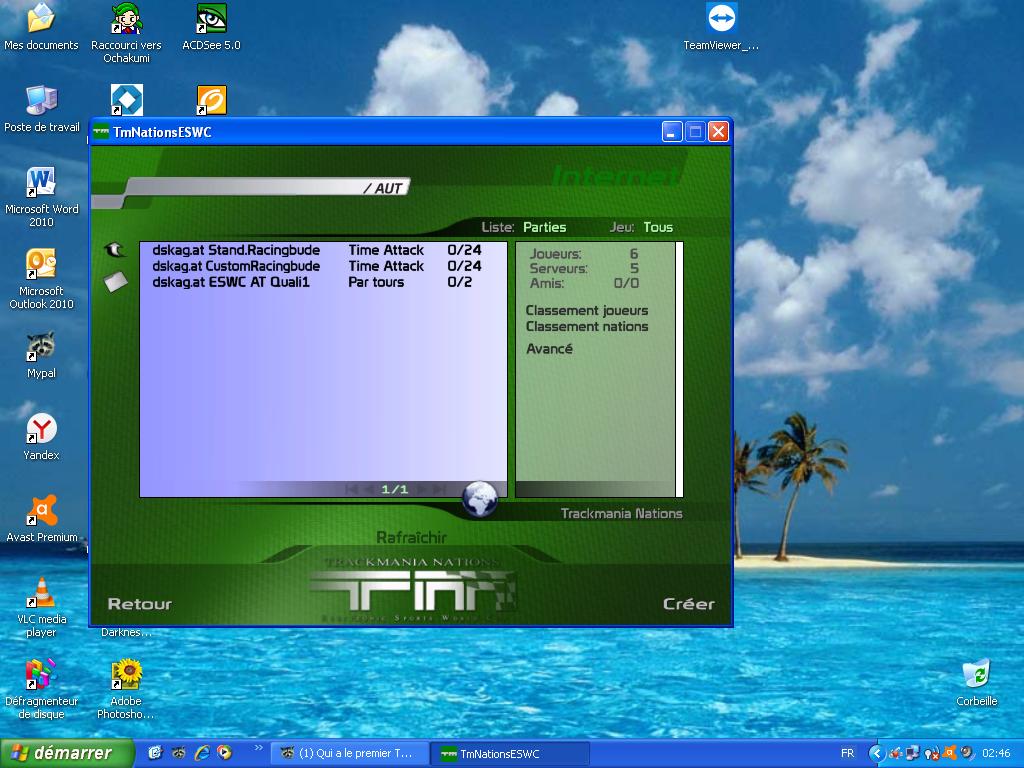
Task: Click white scrollbar beside info panel
Action: [679, 370]
